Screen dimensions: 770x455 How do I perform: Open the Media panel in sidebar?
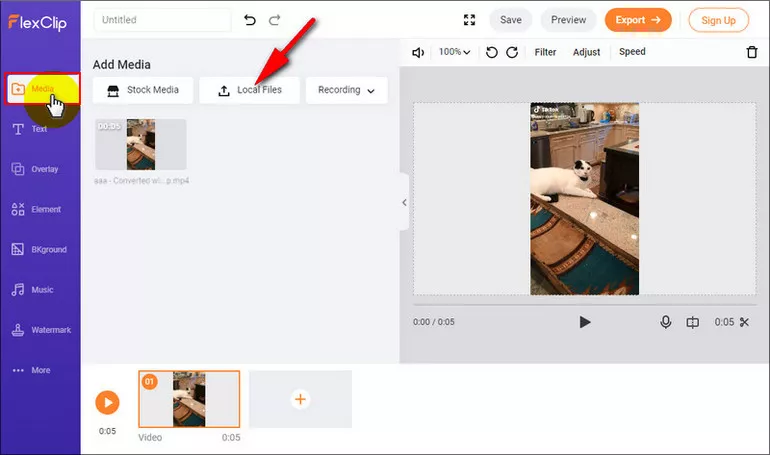[x=42, y=89]
